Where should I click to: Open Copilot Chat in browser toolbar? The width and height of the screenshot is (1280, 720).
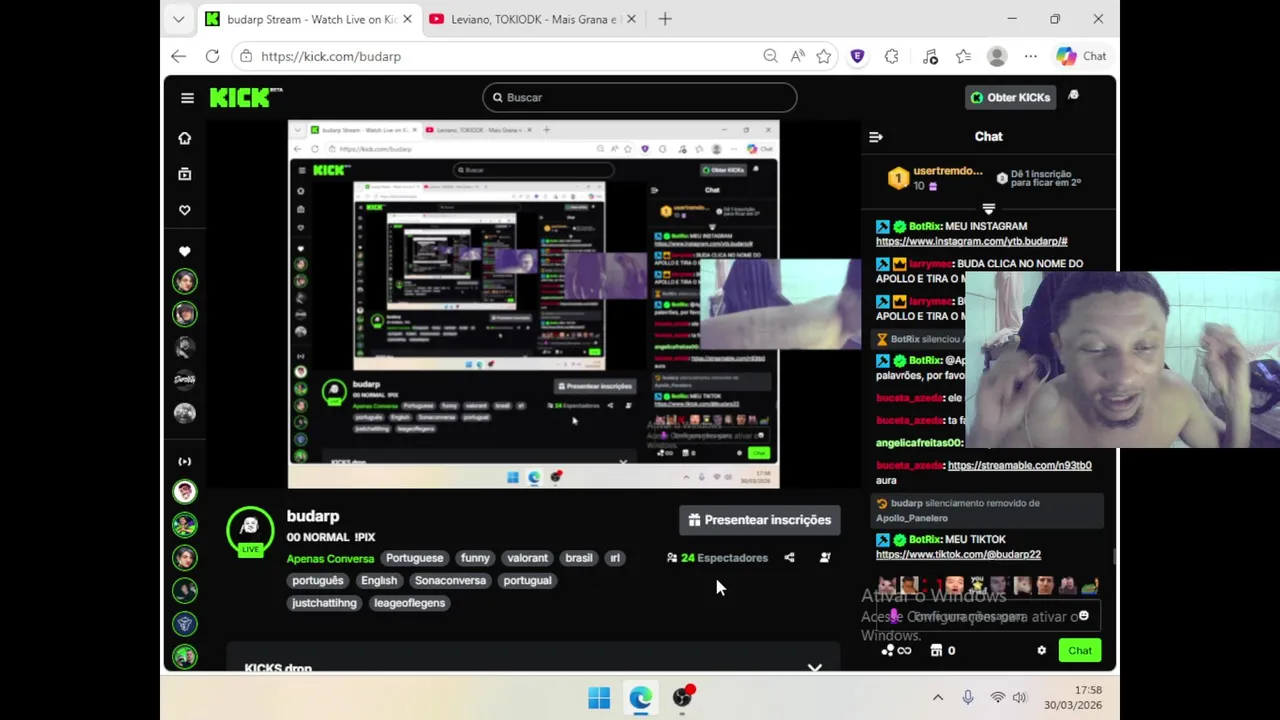[1082, 56]
